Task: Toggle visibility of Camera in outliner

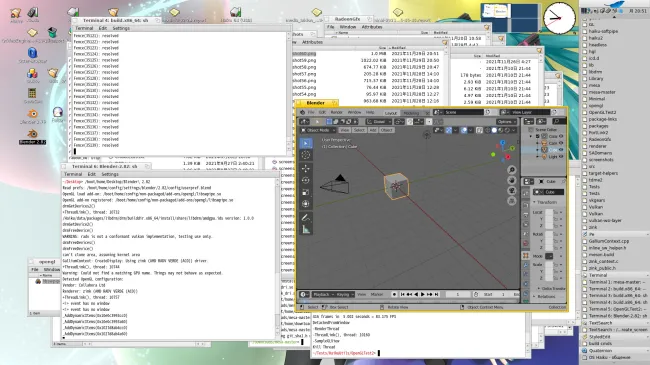Action: pos(561,143)
